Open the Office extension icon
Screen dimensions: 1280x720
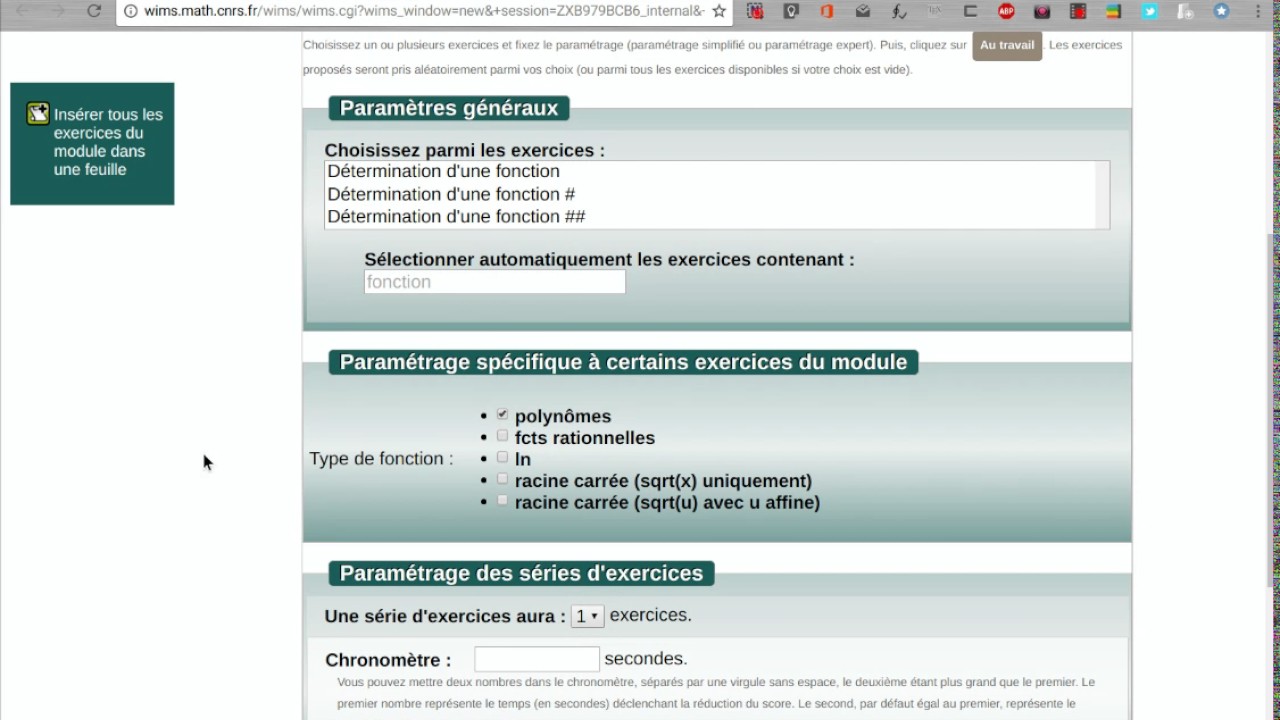pos(826,11)
